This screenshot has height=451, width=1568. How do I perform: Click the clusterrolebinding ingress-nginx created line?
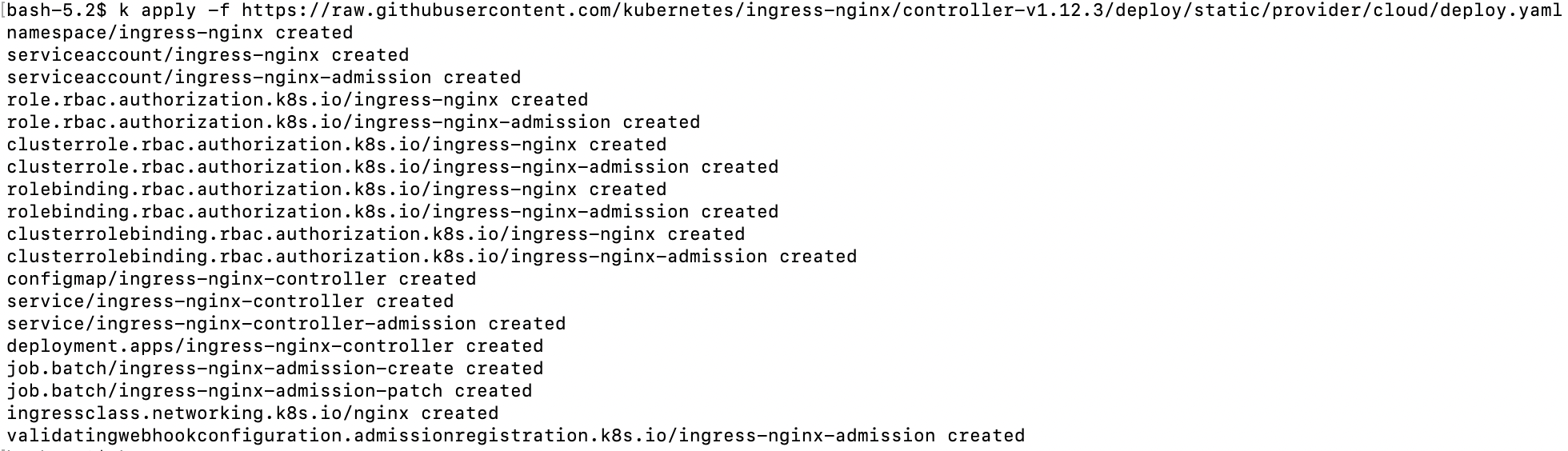click(x=375, y=234)
